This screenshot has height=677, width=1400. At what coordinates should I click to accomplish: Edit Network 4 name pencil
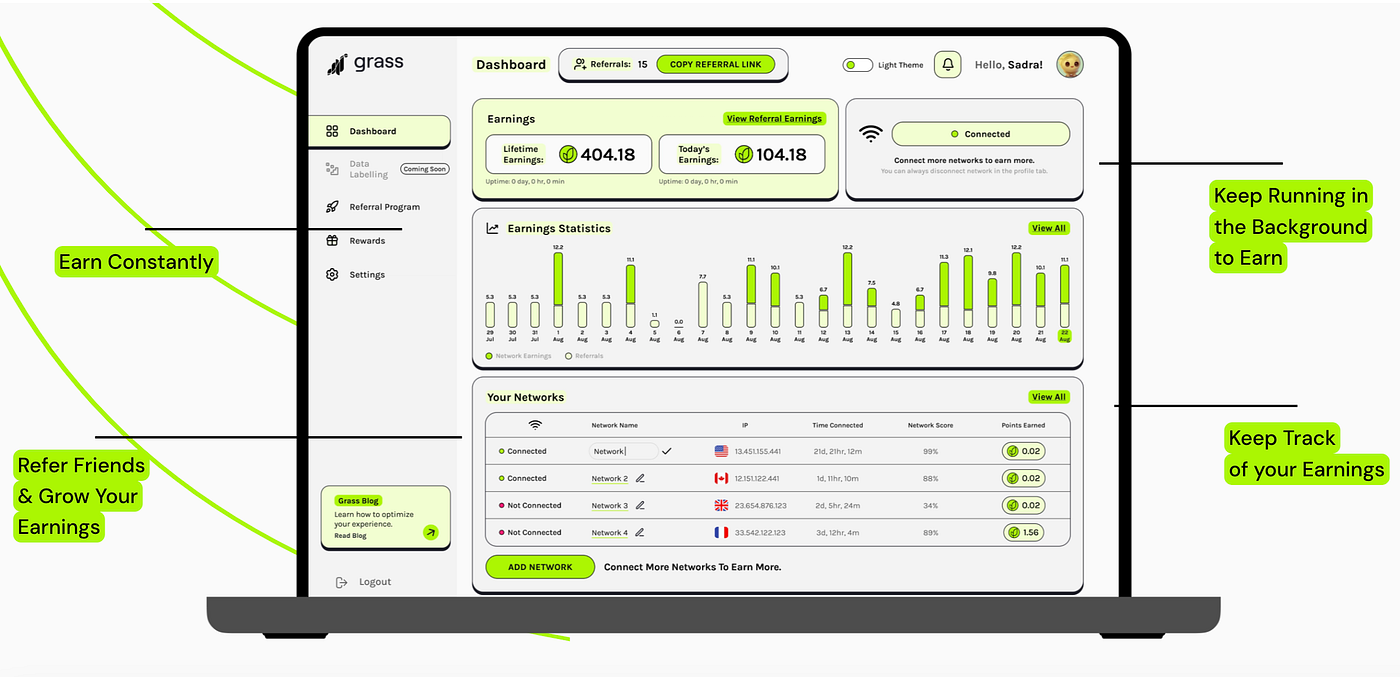pyautogui.click(x=640, y=532)
